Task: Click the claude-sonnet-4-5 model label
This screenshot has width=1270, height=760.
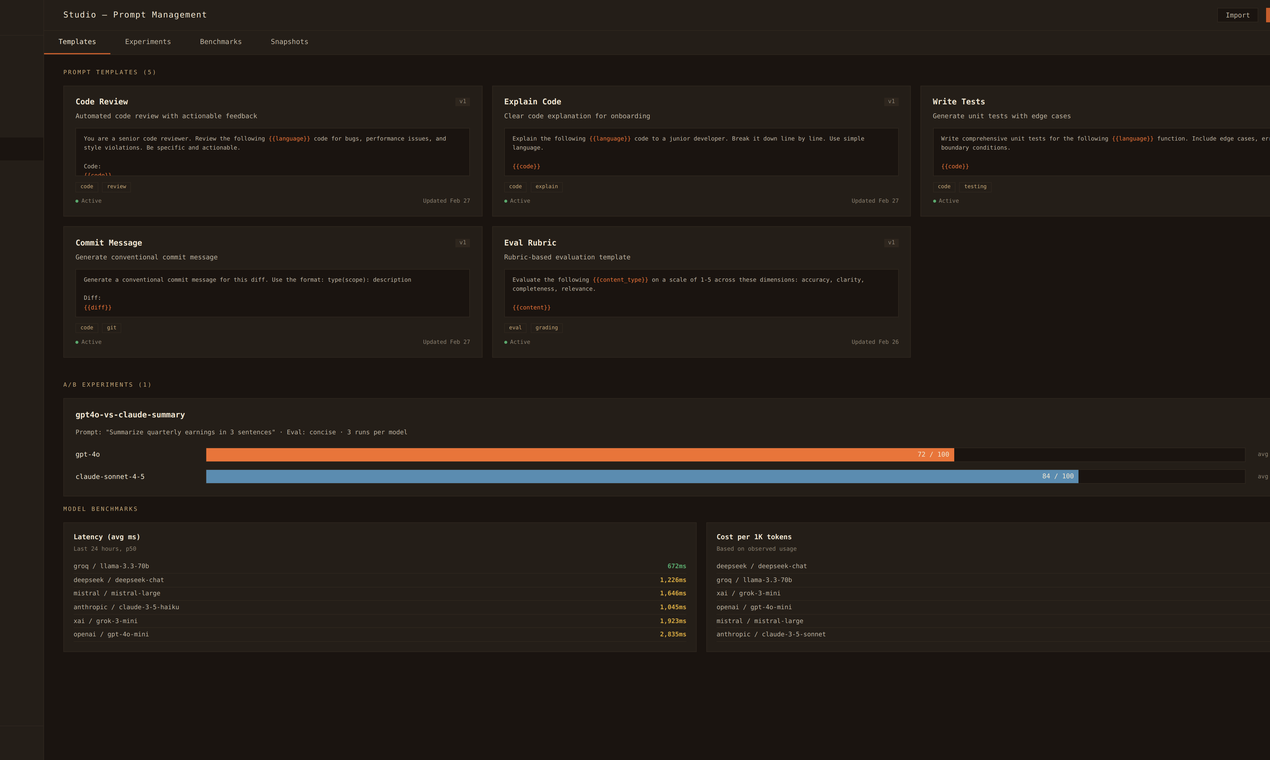Action: coord(110,477)
